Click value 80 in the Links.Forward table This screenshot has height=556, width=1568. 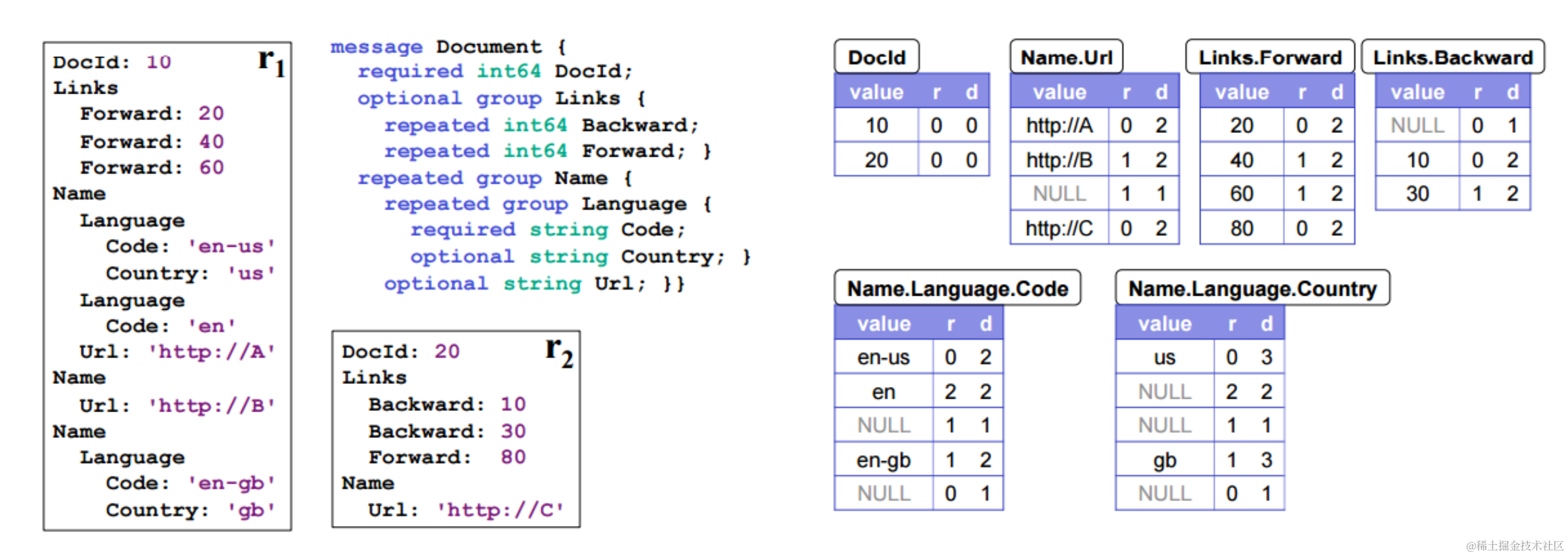(1242, 228)
